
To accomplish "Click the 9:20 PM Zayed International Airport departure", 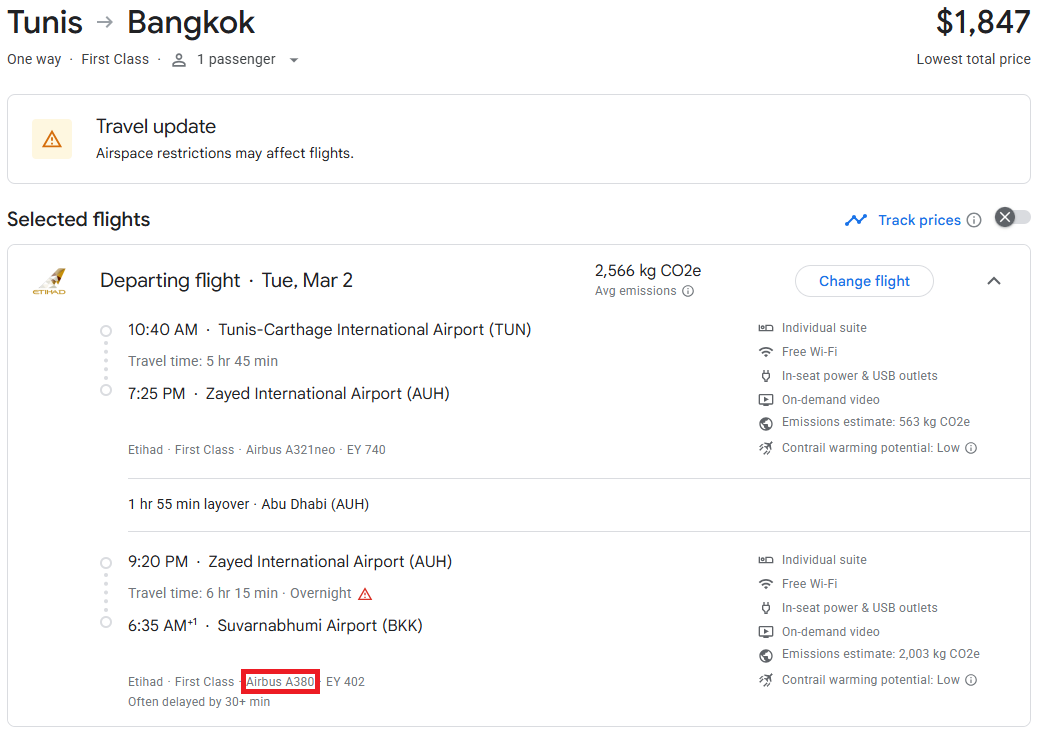I will 290,561.
